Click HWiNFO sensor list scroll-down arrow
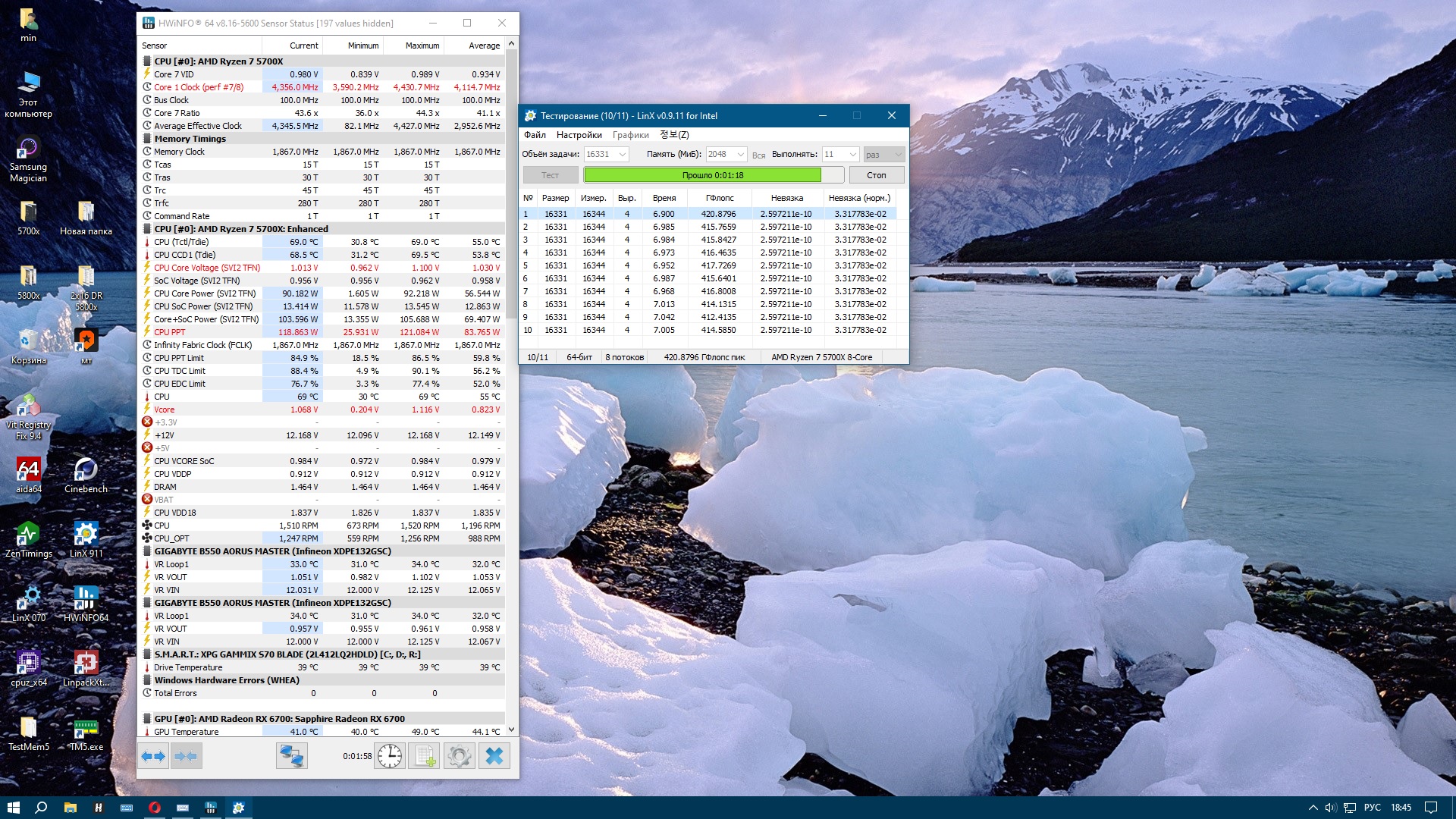 tap(511, 730)
